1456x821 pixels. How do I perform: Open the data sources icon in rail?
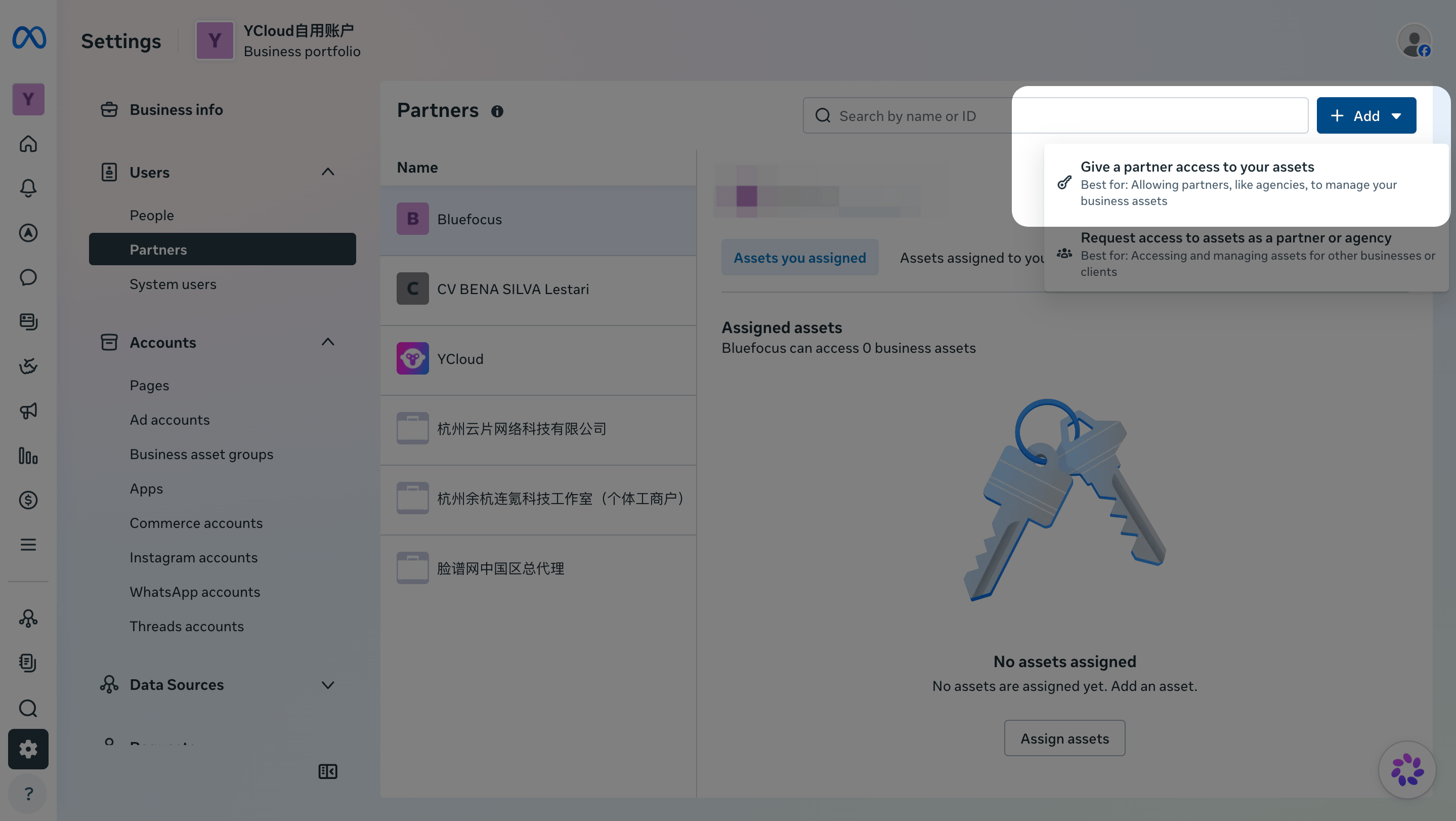tap(28, 618)
